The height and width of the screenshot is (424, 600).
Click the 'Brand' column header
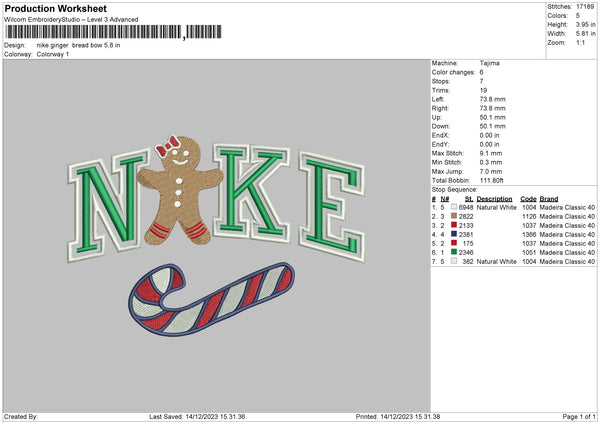coord(549,199)
